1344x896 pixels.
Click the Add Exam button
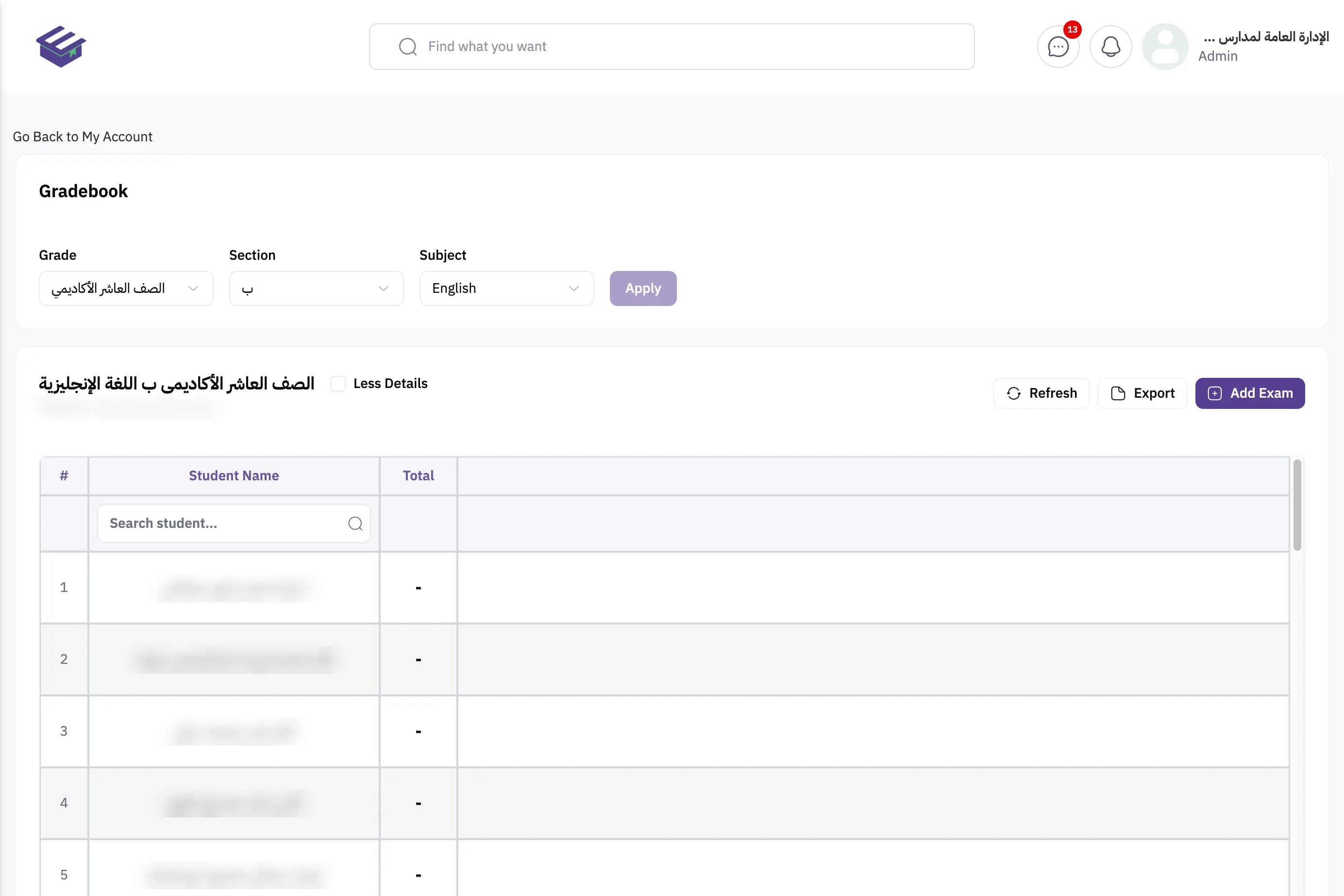[1250, 393]
